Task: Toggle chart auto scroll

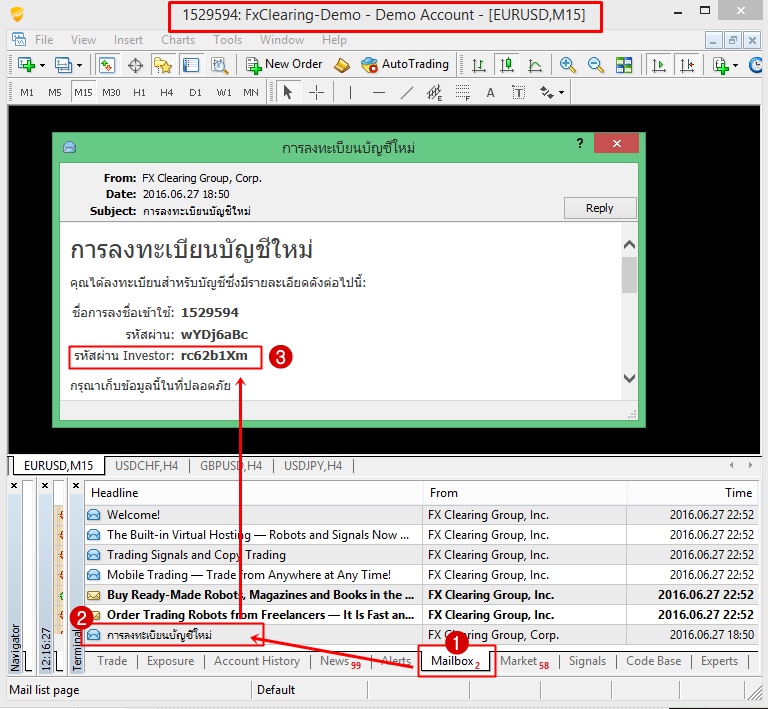Action: pyautogui.click(x=659, y=65)
